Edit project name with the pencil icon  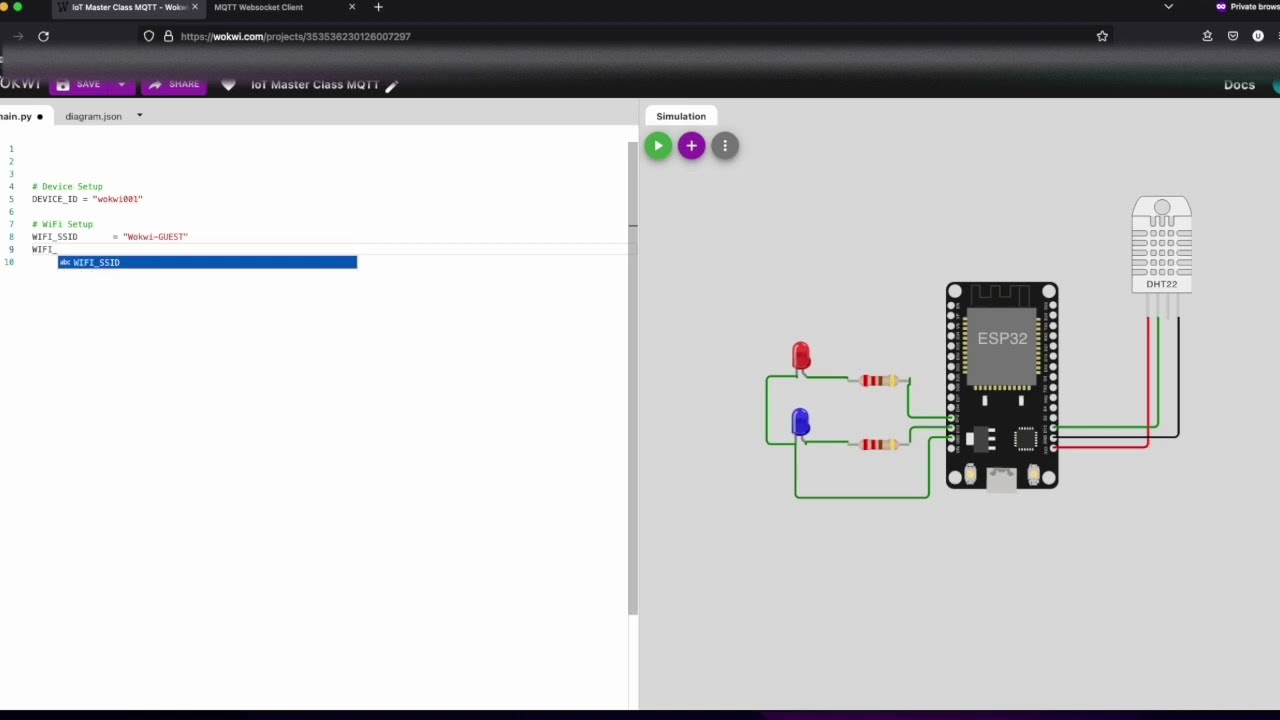click(391, 86)
